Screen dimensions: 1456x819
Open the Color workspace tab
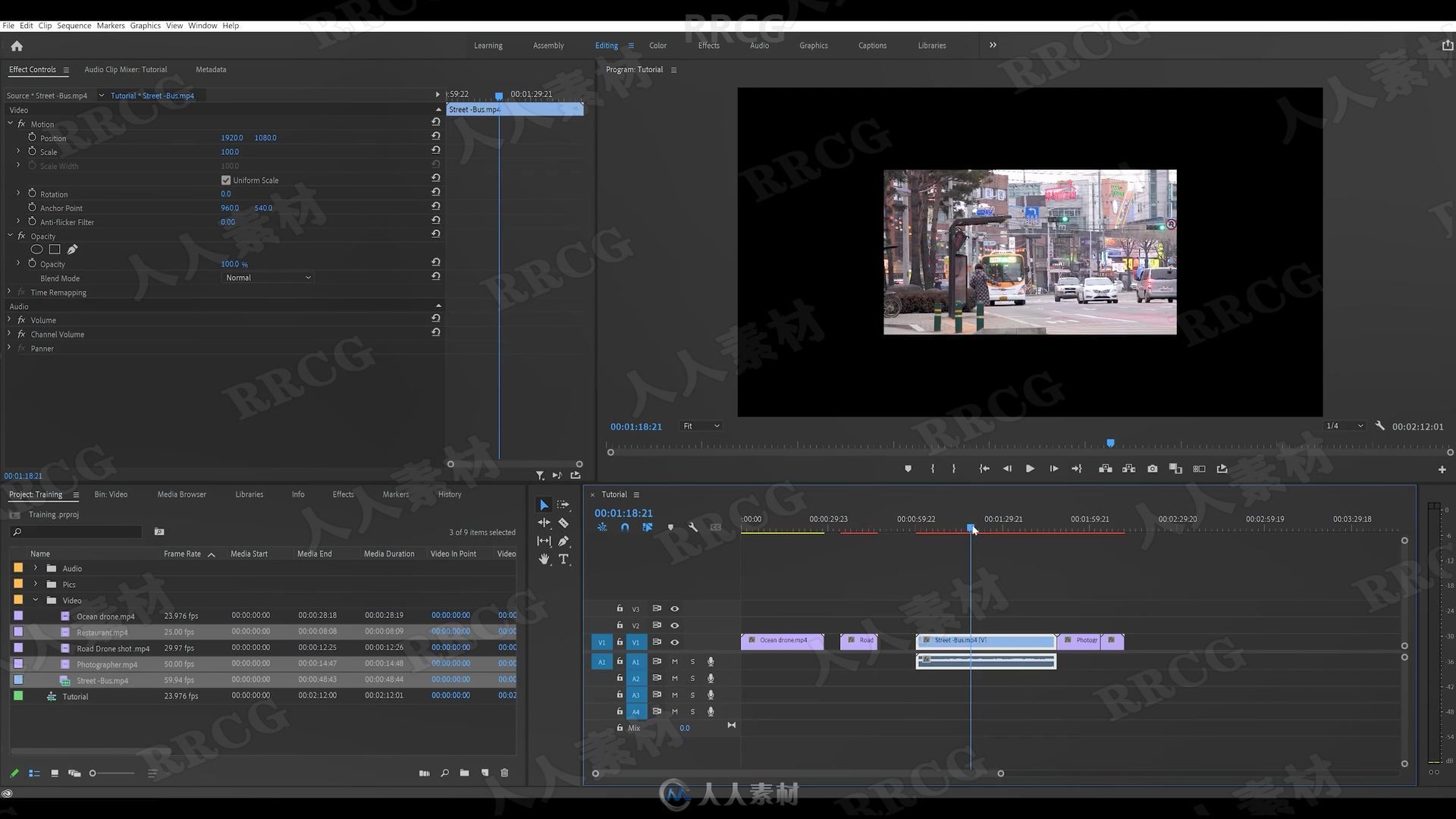point(657,45)
